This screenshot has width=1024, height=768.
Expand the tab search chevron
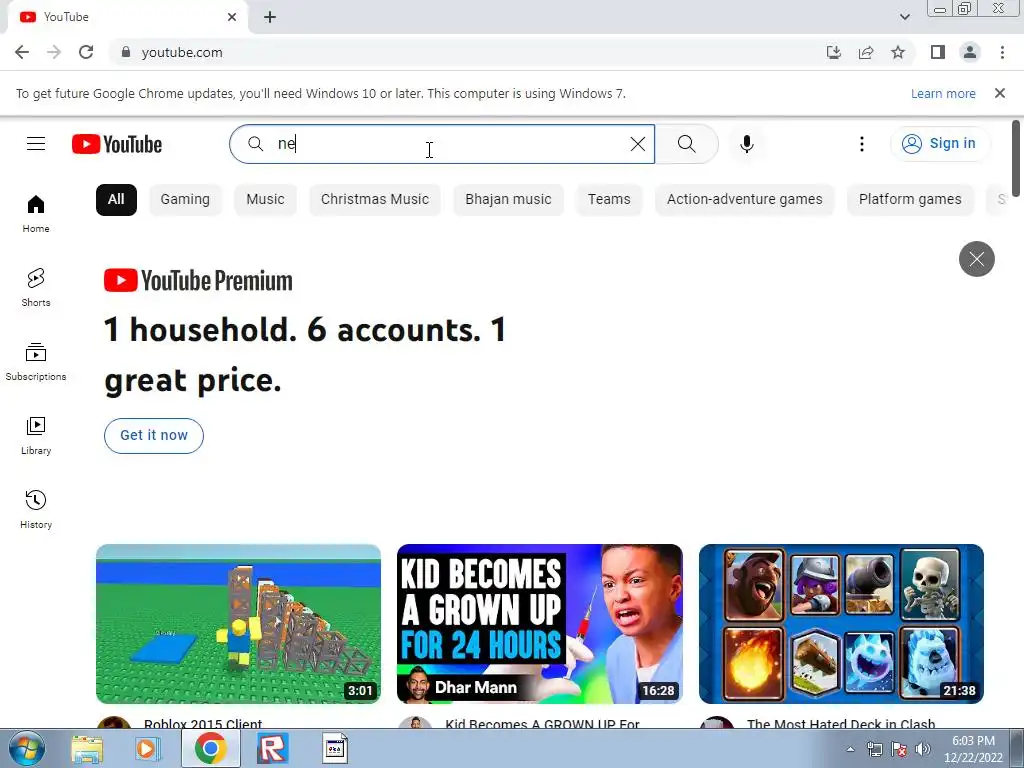[904, 17]
